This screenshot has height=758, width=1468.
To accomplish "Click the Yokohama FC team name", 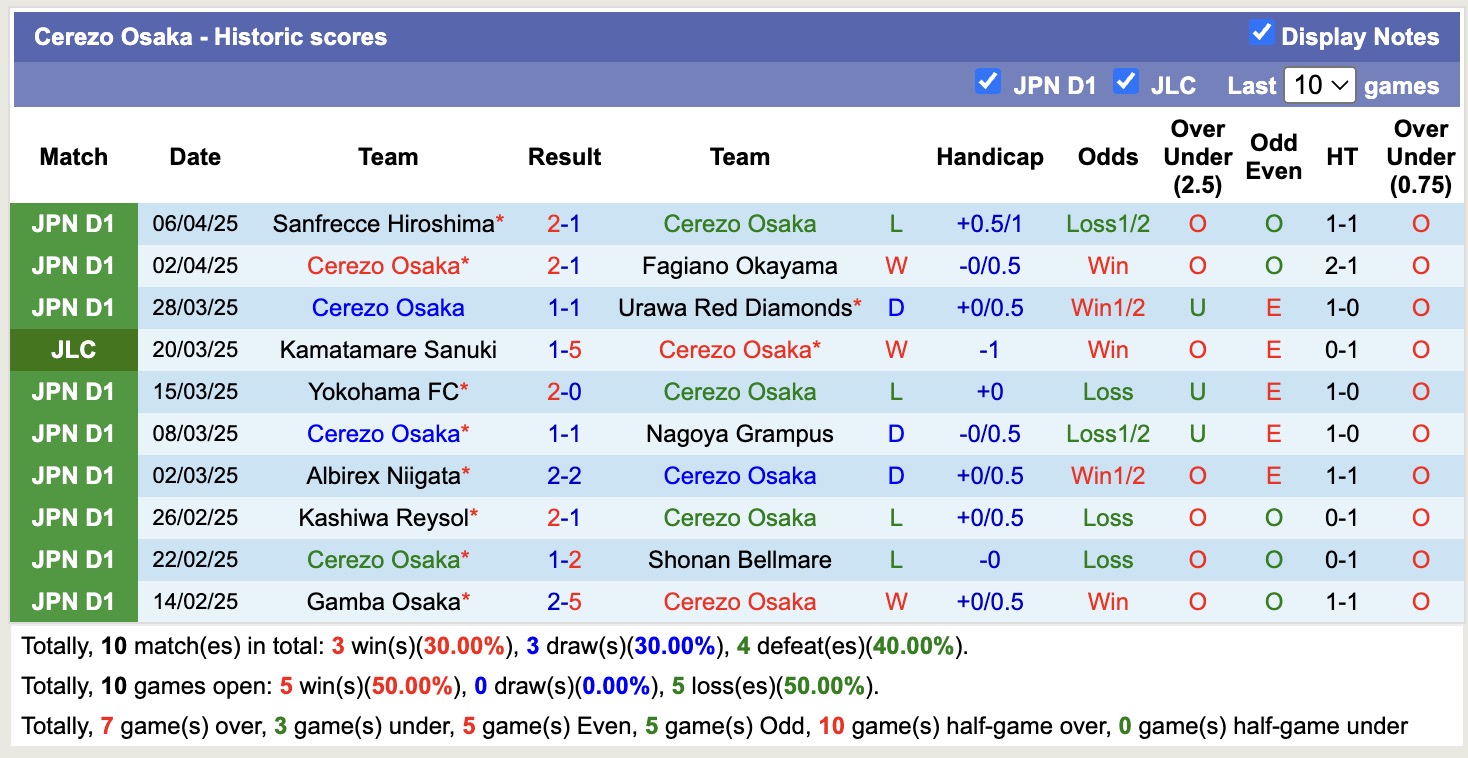I will pos(381,391).
